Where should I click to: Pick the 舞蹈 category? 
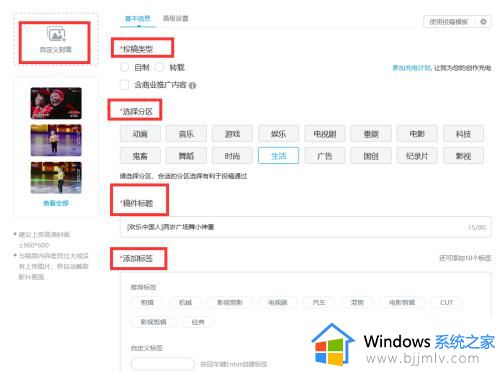186,156
